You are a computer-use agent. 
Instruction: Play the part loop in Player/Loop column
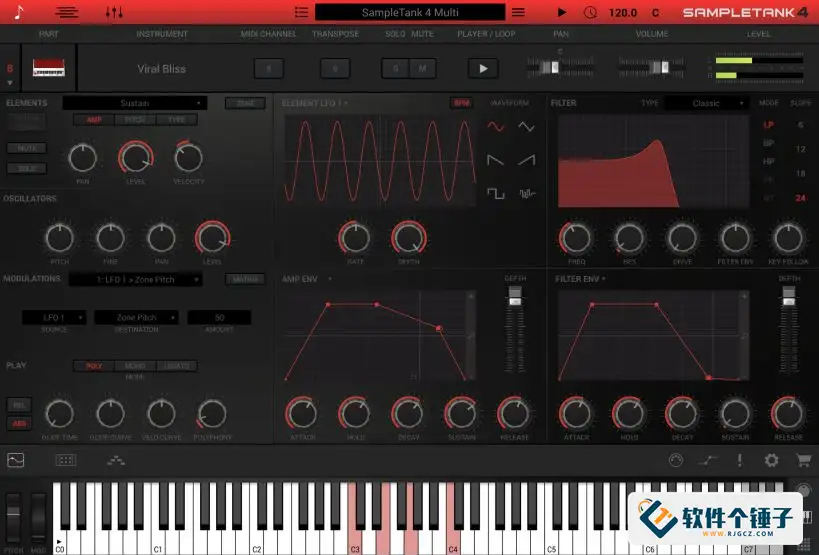483,68
